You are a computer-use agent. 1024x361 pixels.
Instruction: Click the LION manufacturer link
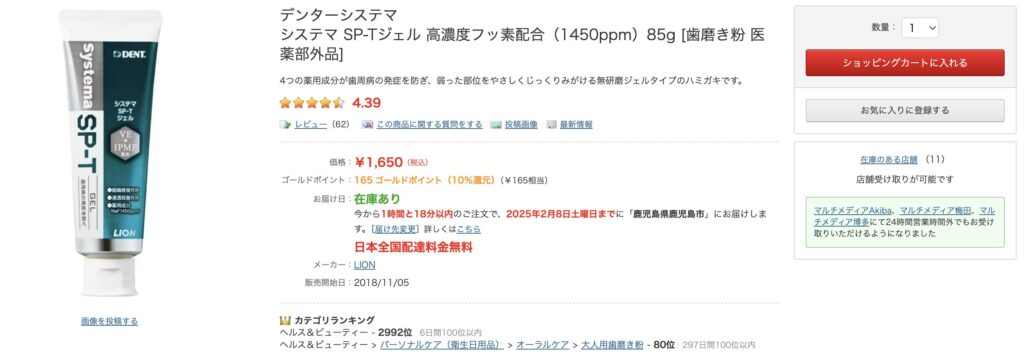point(364,265)
